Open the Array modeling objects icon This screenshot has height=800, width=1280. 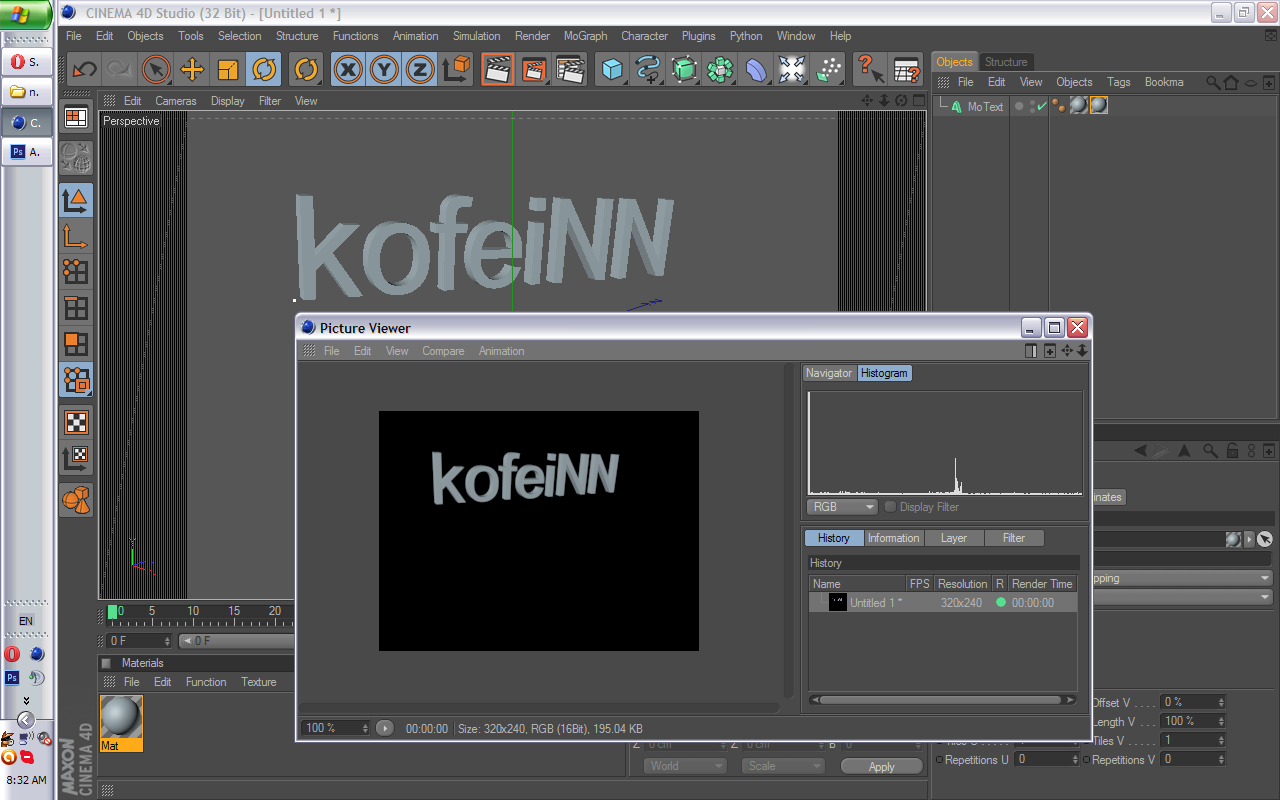[x=720, y=69]
